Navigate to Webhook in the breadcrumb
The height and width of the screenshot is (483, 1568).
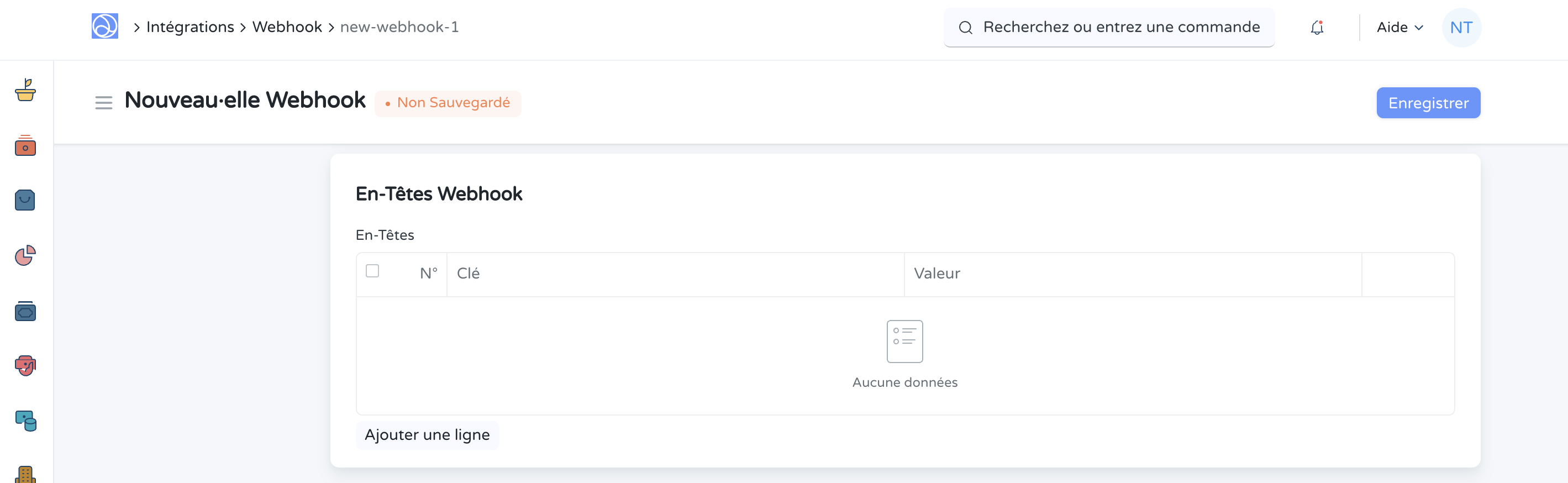point(286,27)
